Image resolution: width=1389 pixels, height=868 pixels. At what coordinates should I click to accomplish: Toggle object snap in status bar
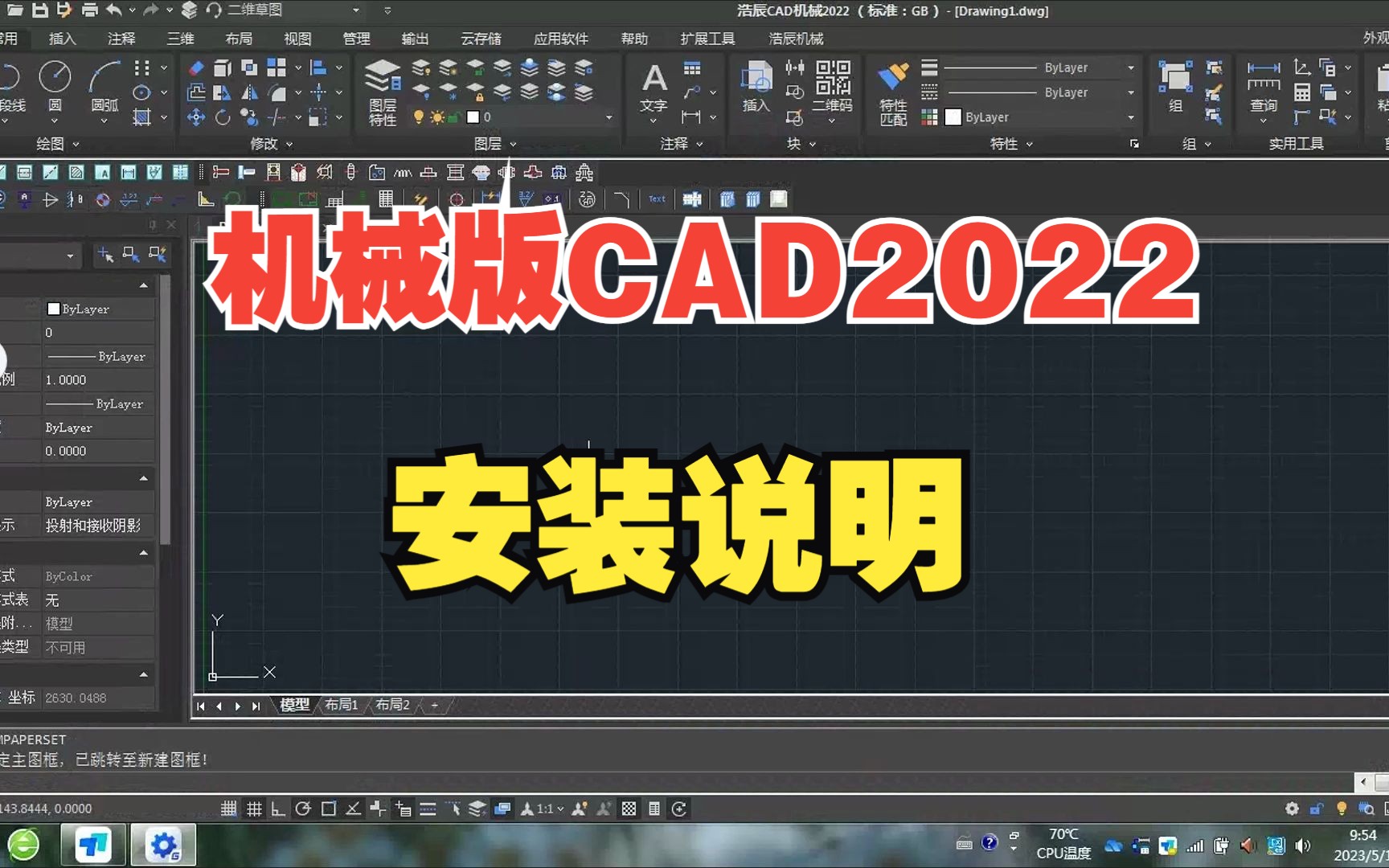[x=328, y=809]
